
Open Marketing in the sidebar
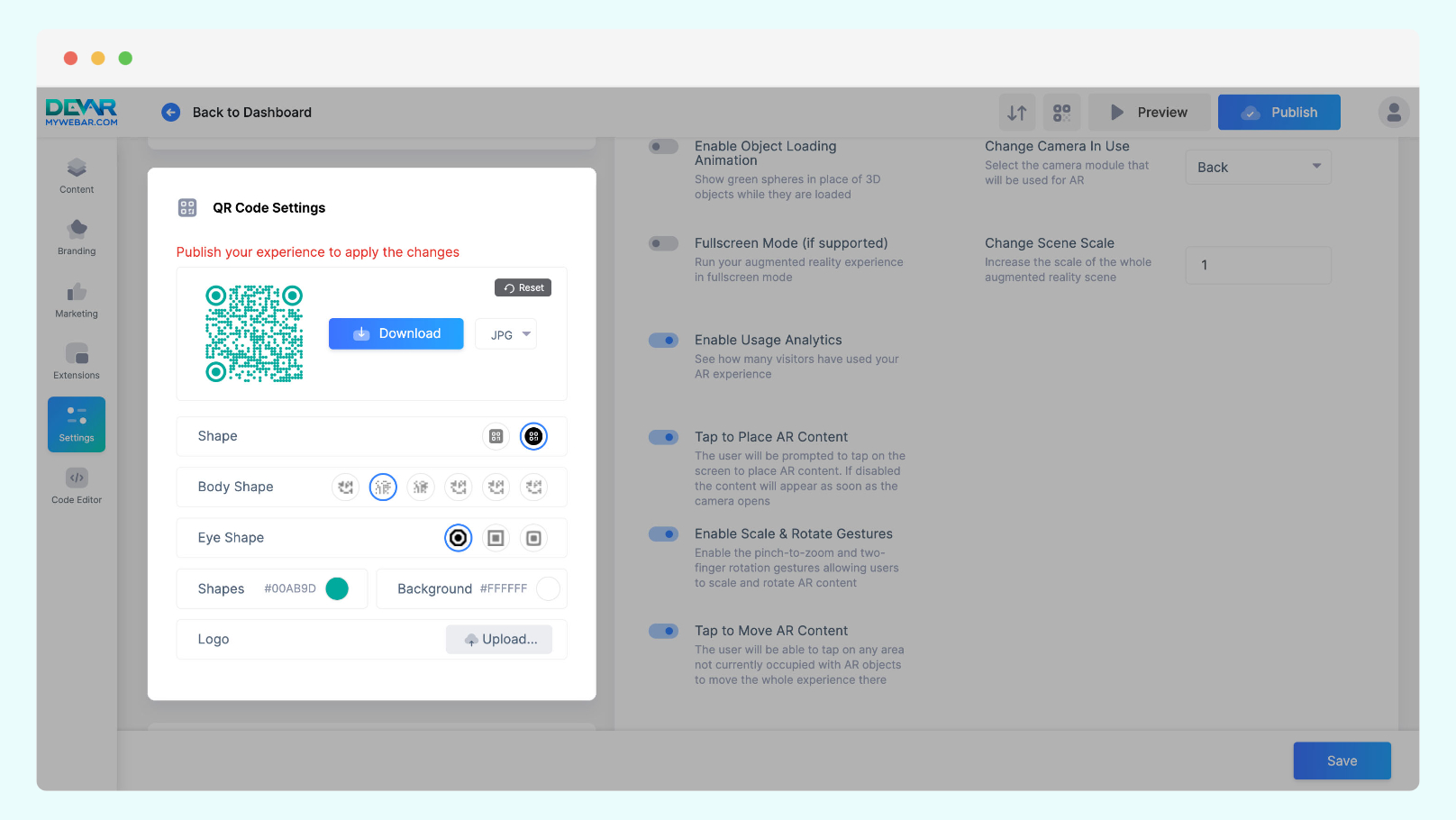[77, 300]
